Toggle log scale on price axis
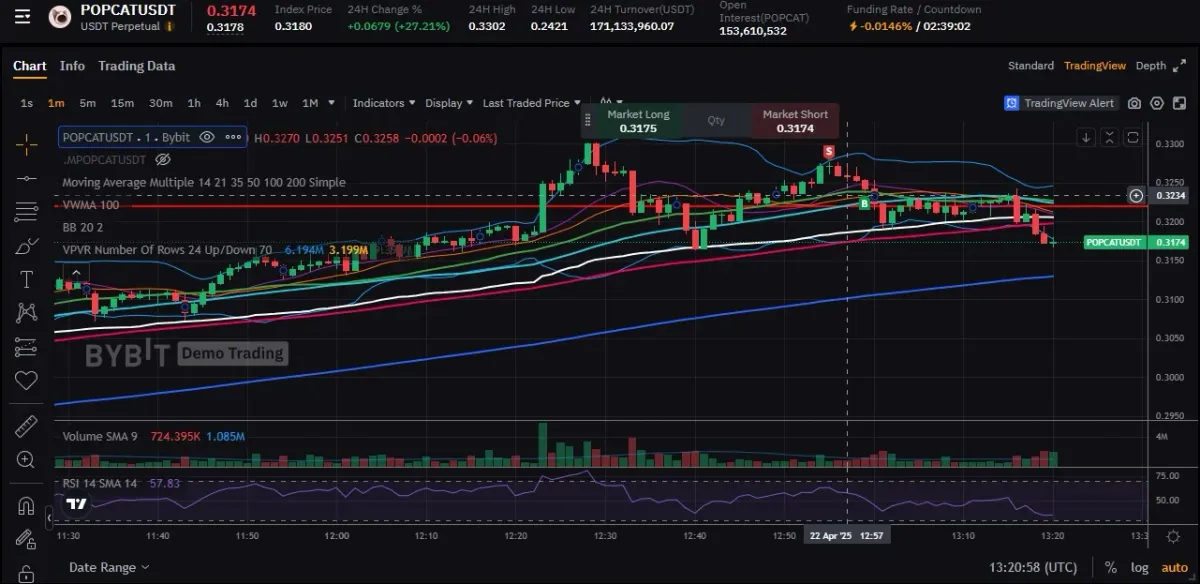 (x=1140, y=567)
